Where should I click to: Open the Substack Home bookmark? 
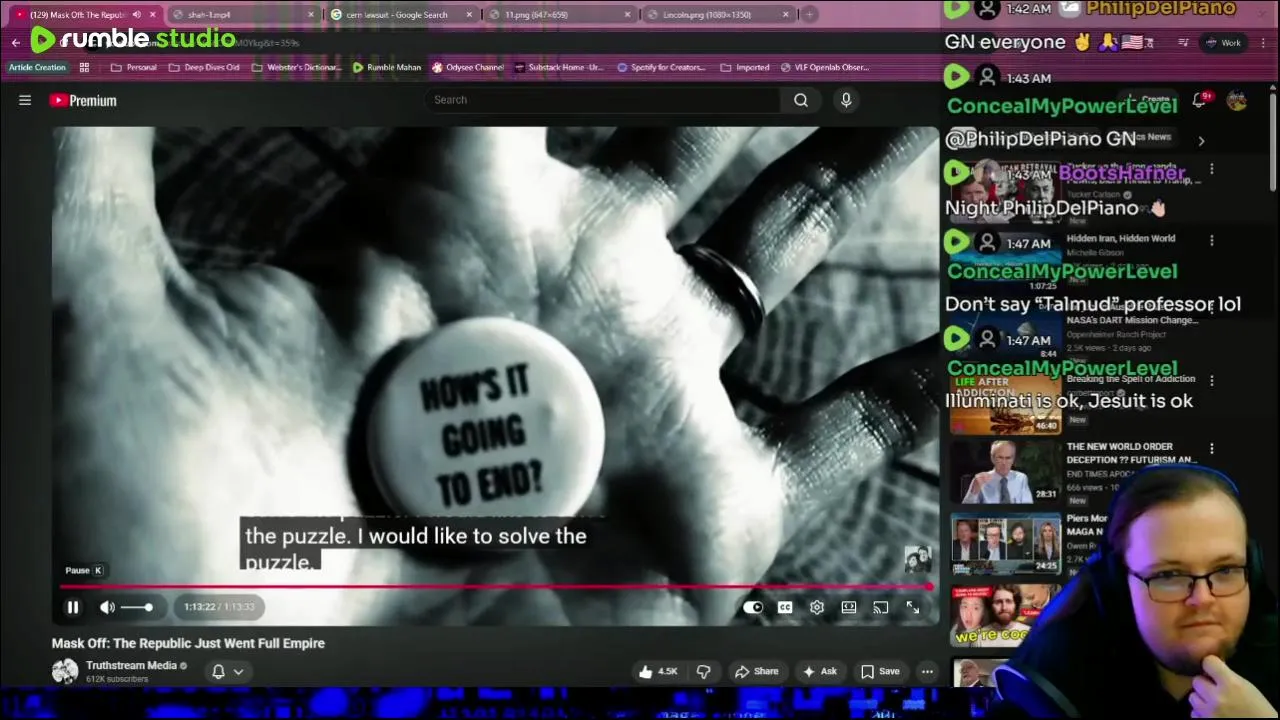point(558,68)
